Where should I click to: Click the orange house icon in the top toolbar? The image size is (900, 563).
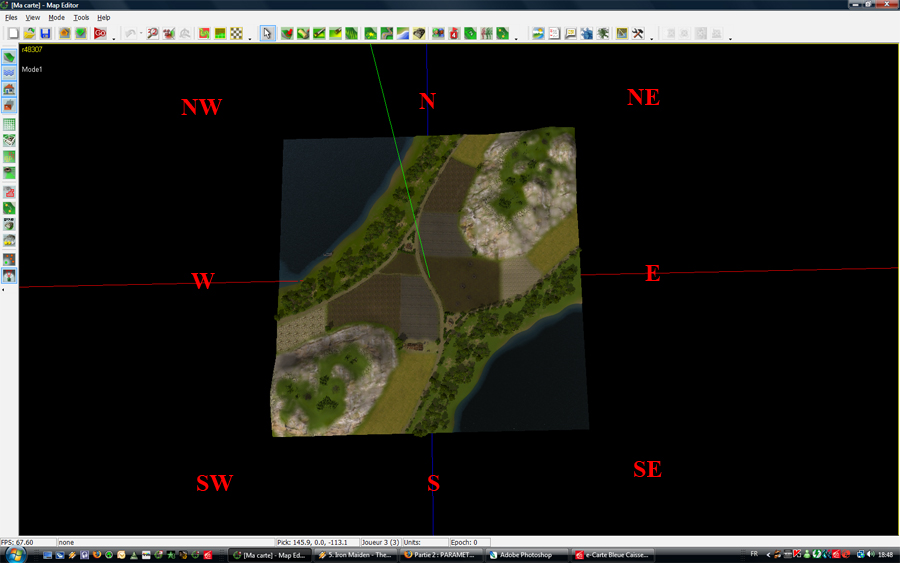64,33
